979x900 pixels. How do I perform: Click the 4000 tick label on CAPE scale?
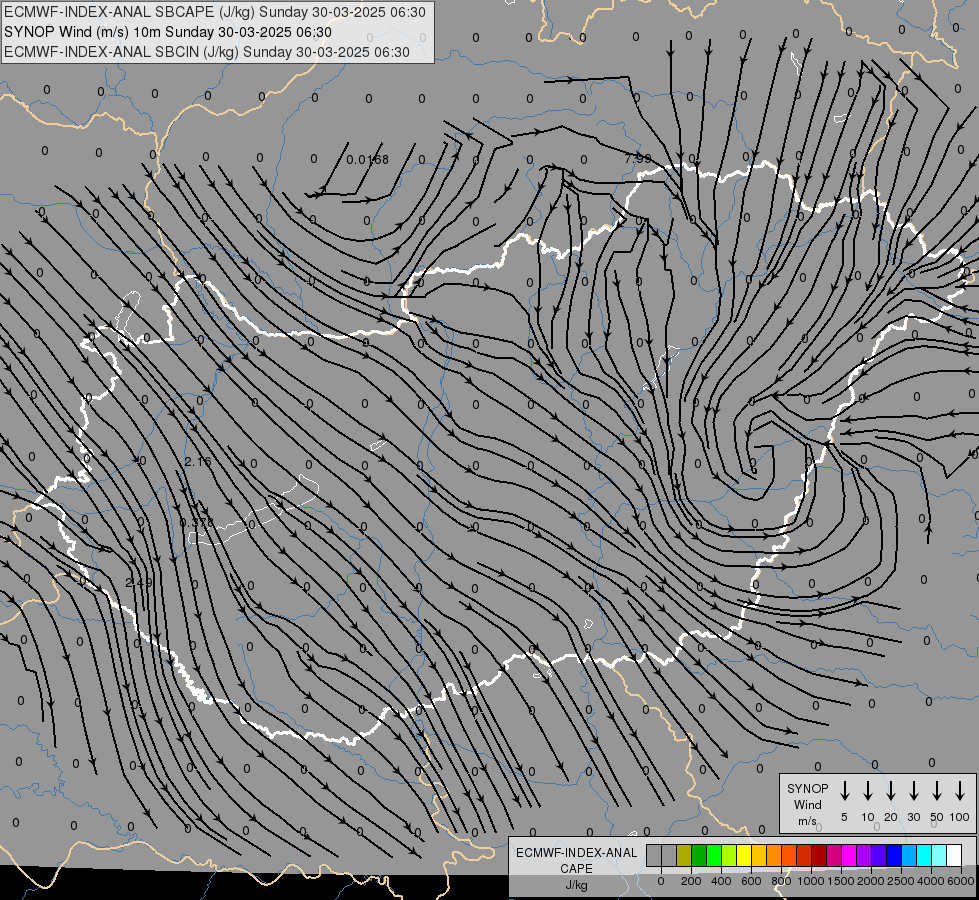(x=931, y=881)
